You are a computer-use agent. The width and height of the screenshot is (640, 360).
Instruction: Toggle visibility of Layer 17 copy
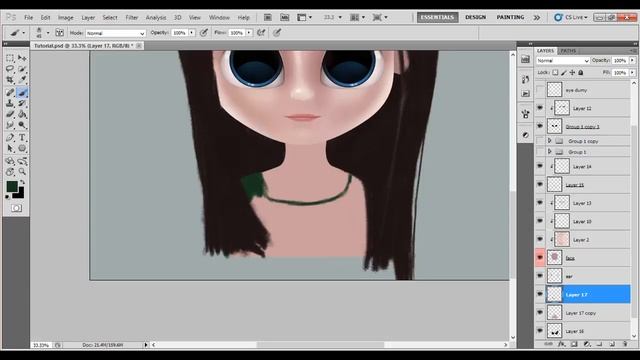540,313
